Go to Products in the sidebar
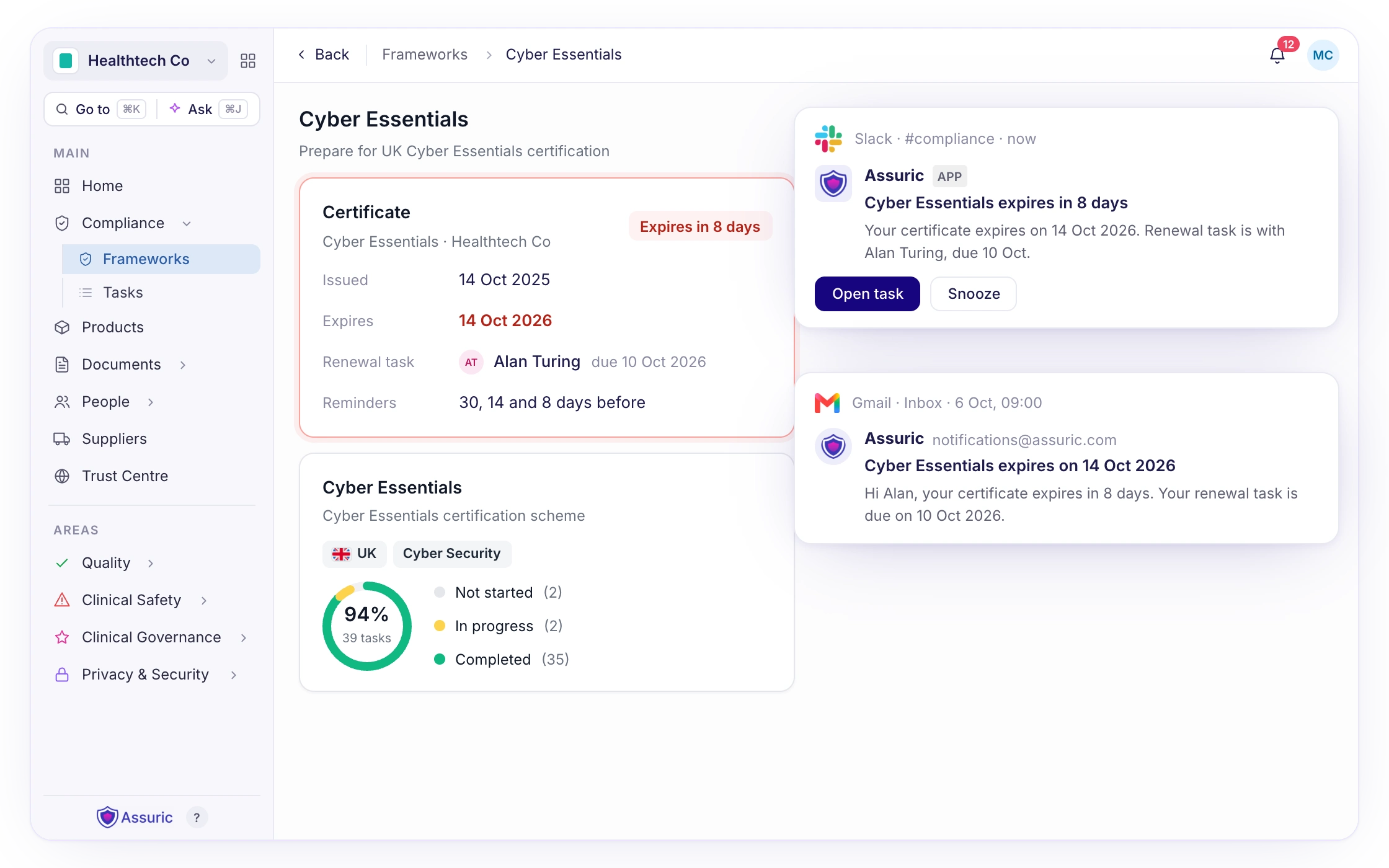Image resolution: width=1389 pixels, height=868 pixels. click(152, 327)
